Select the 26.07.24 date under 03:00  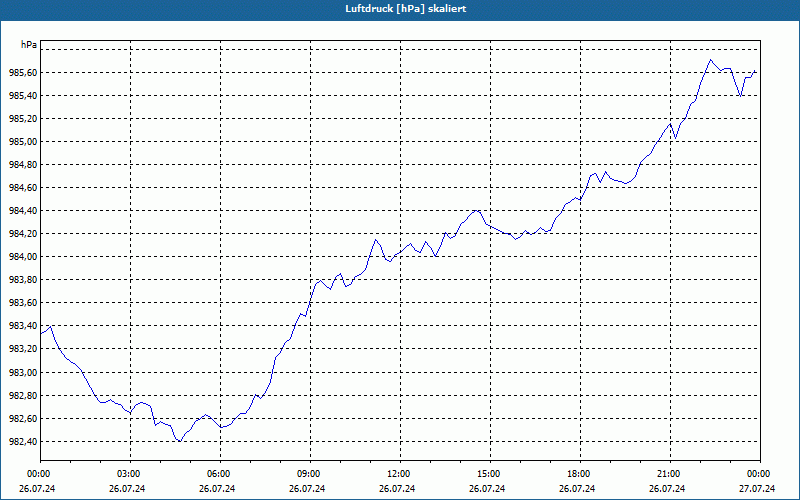(x=127, y=488)
